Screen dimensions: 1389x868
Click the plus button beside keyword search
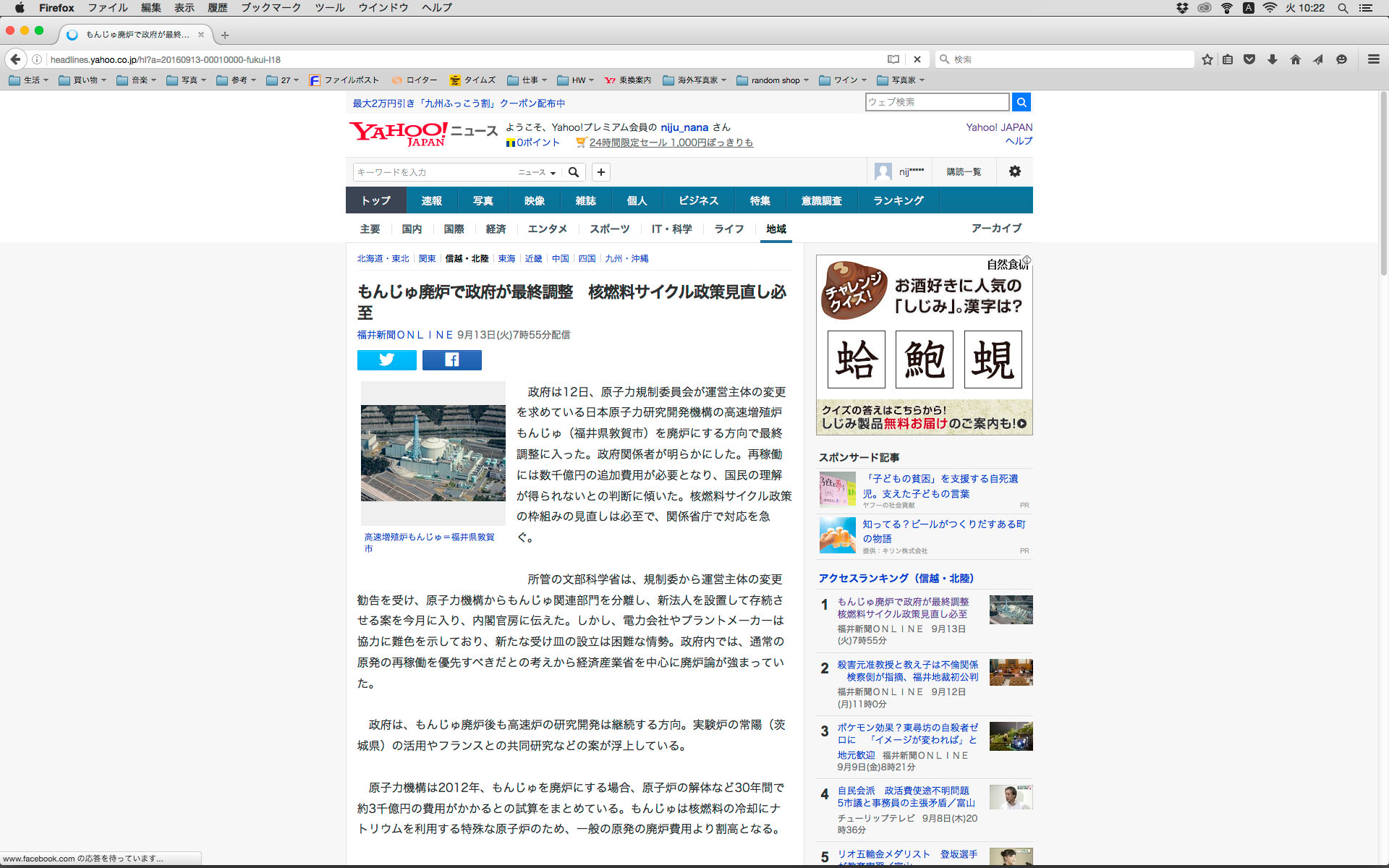(600, 172)
